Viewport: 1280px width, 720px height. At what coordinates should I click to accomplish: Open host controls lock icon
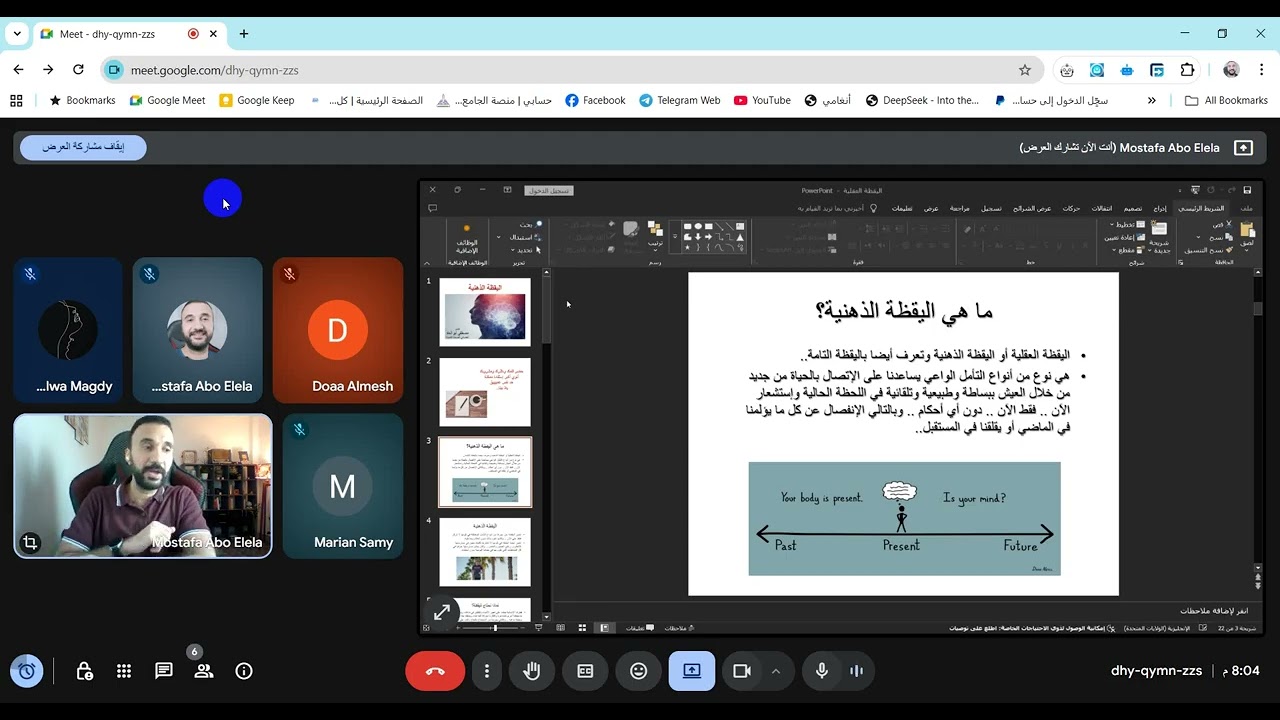point(84,671)
